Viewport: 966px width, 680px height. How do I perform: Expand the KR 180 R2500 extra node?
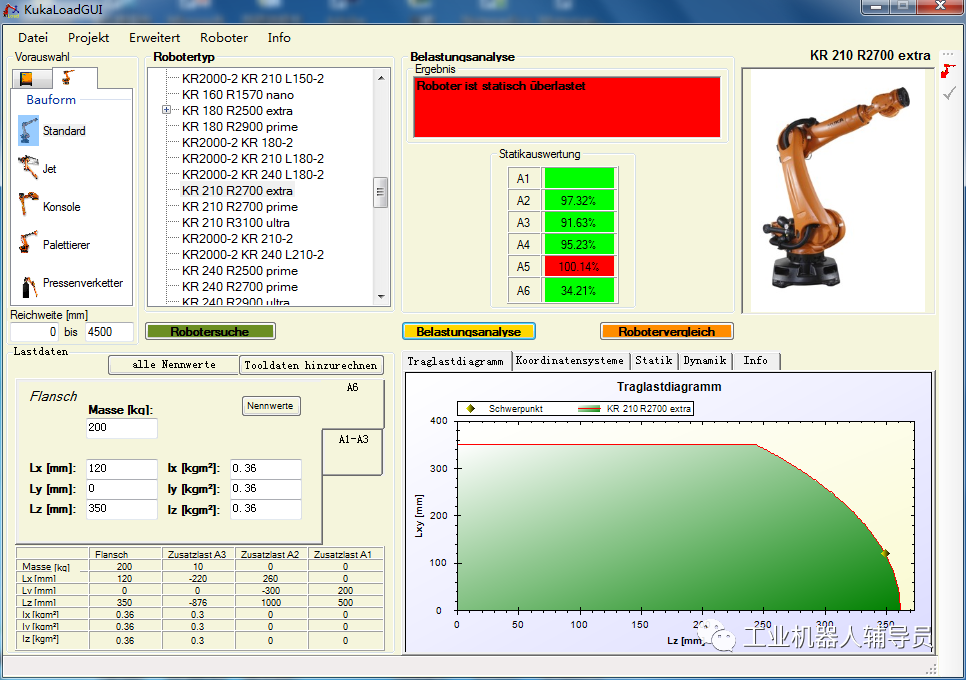[166, 110]
